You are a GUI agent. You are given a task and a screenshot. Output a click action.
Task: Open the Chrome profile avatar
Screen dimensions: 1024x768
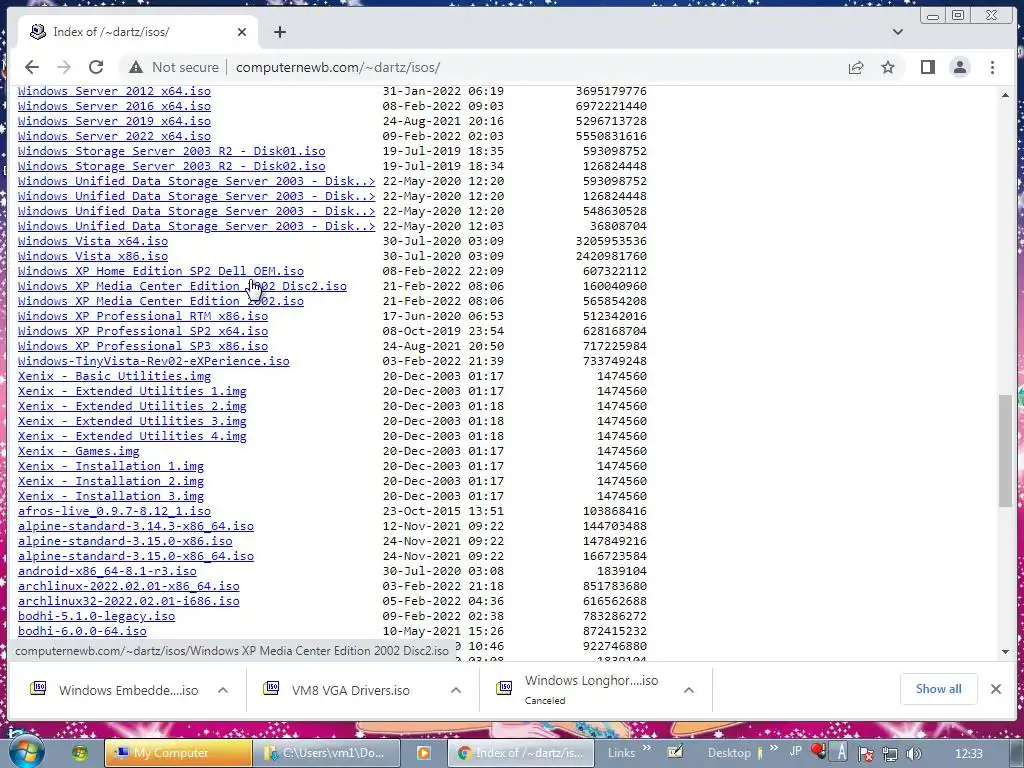(959, 67)
